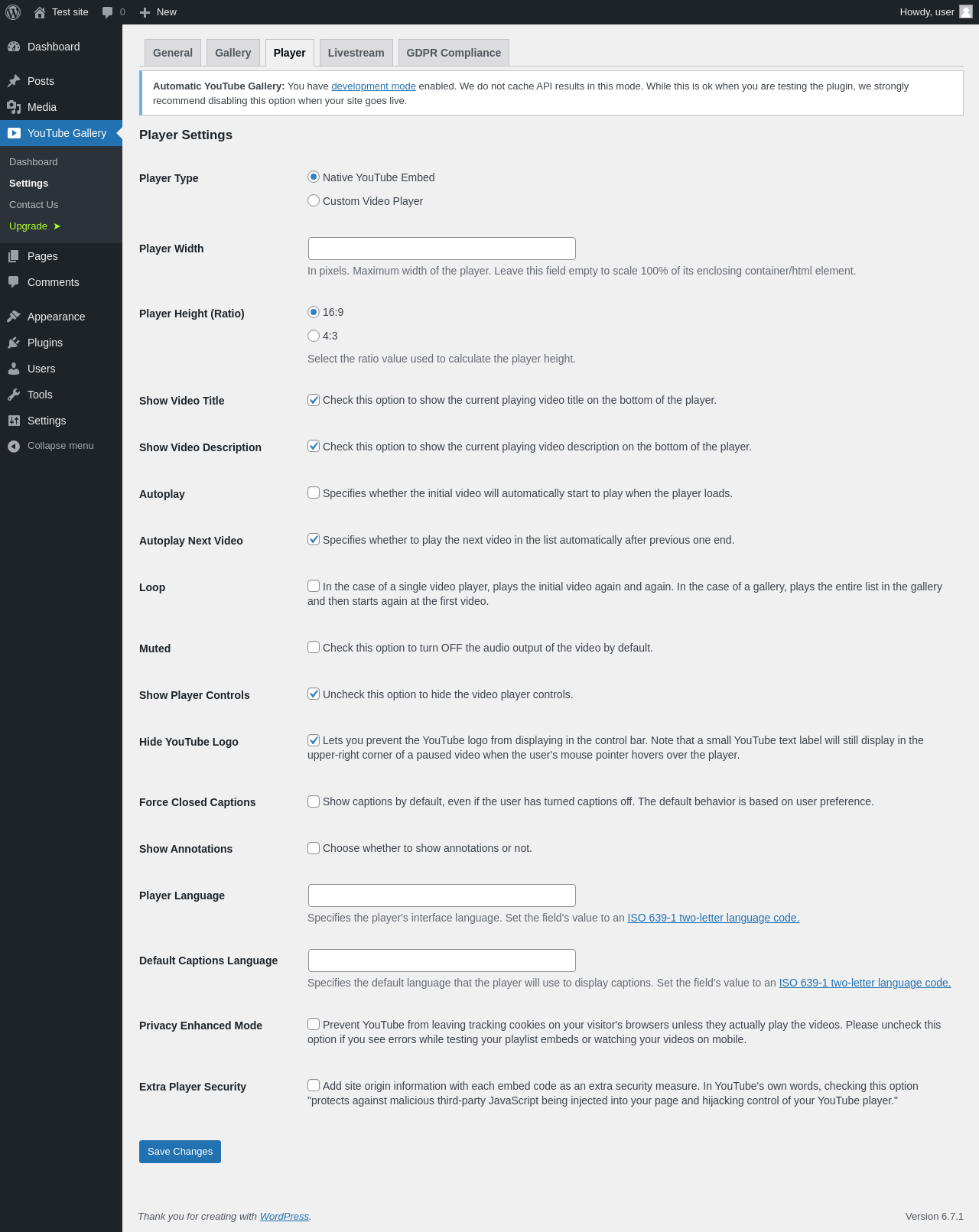
Task: Click the Plugins plug icon
Action: click(14, 343)
